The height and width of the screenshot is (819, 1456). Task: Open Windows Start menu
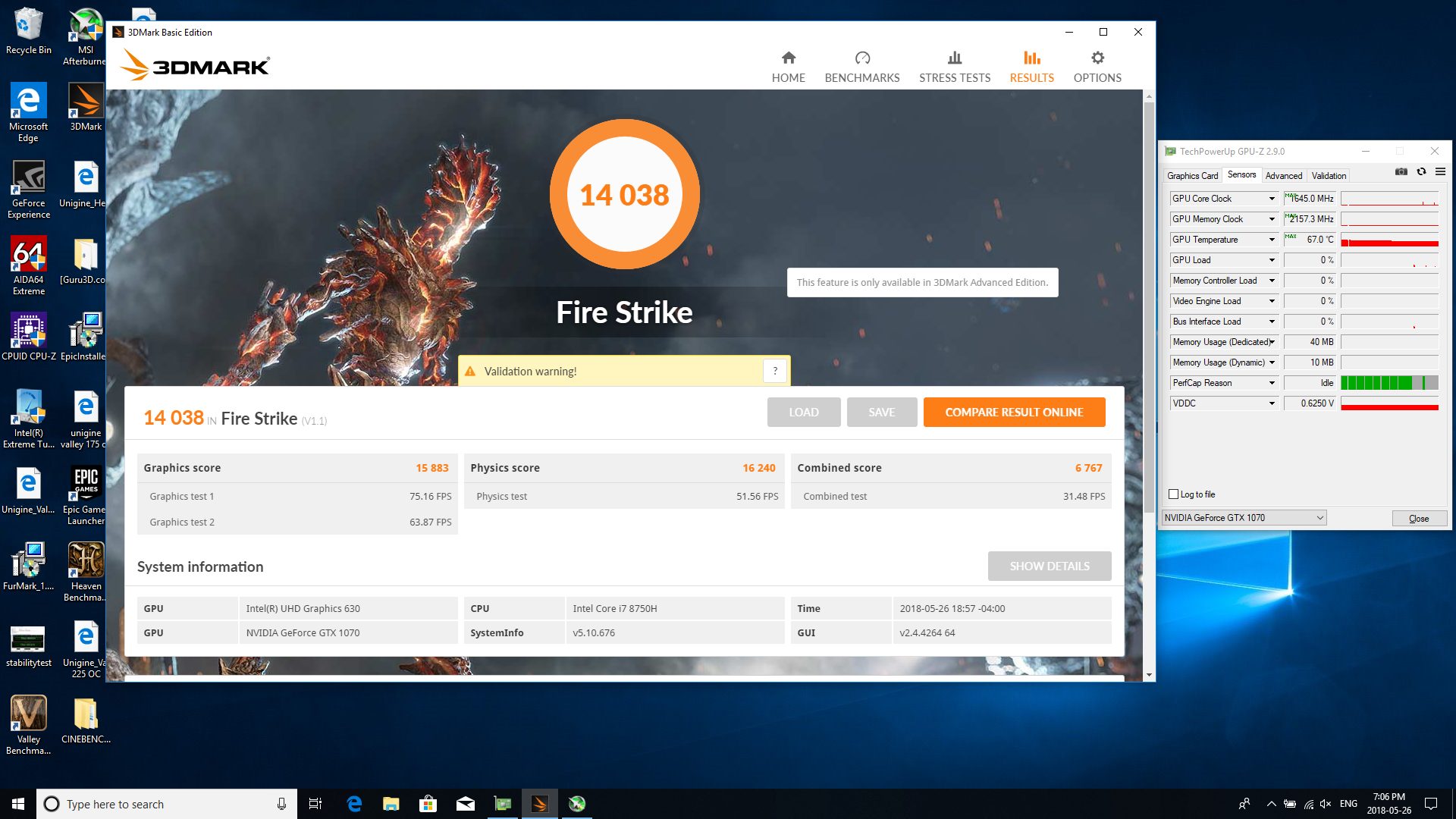click(x=18, y=804)
